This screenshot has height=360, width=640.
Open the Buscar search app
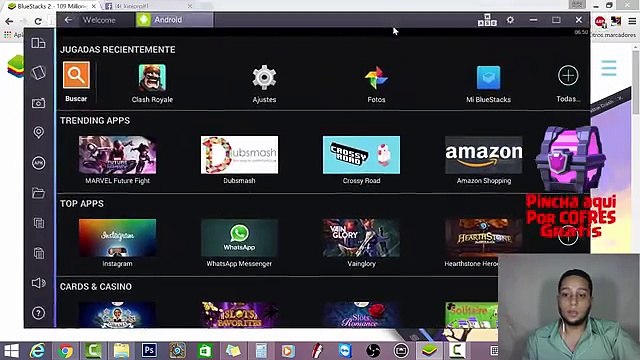(x=76, y=76)
